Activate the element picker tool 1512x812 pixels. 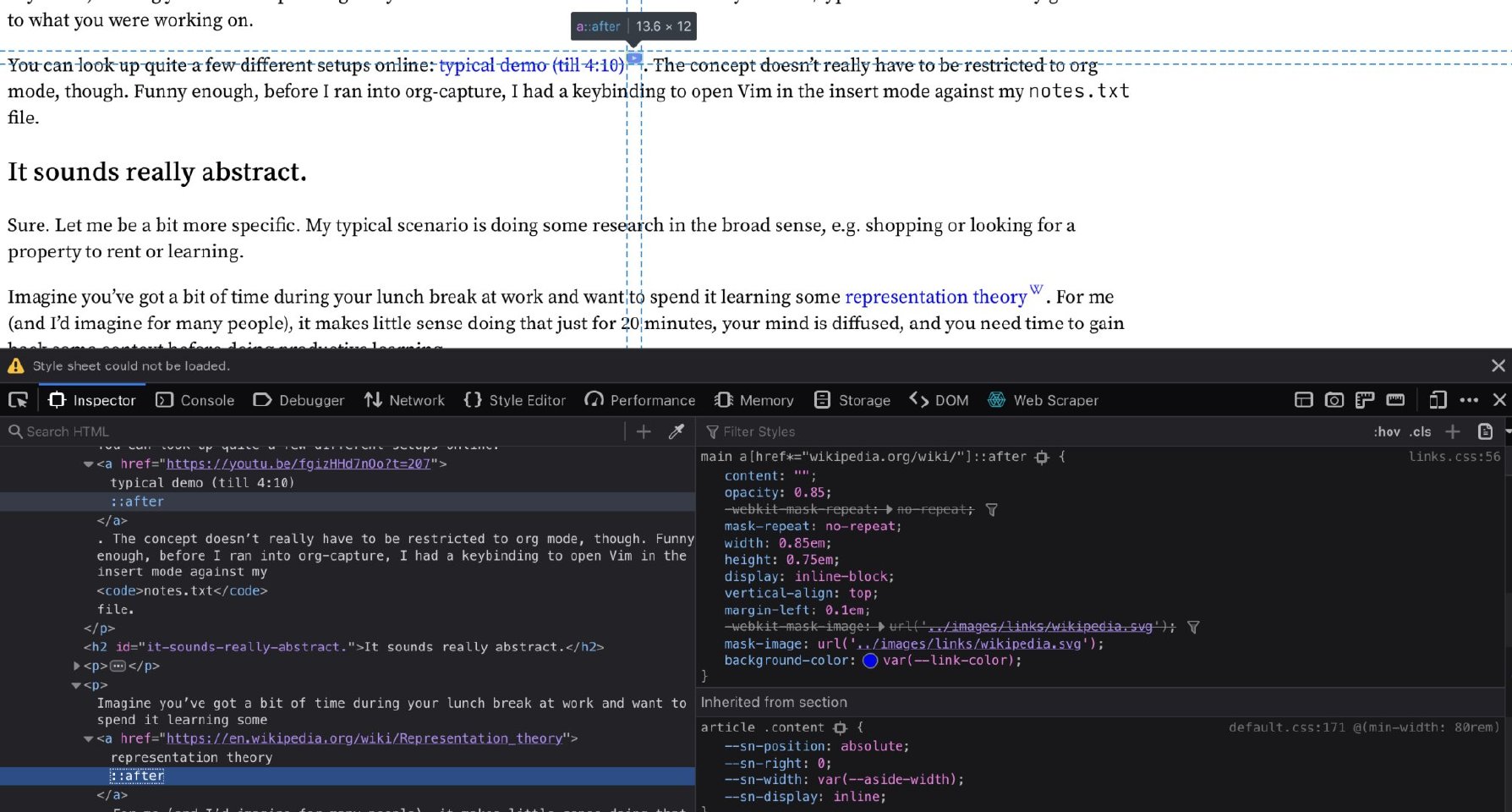[18, 400]
